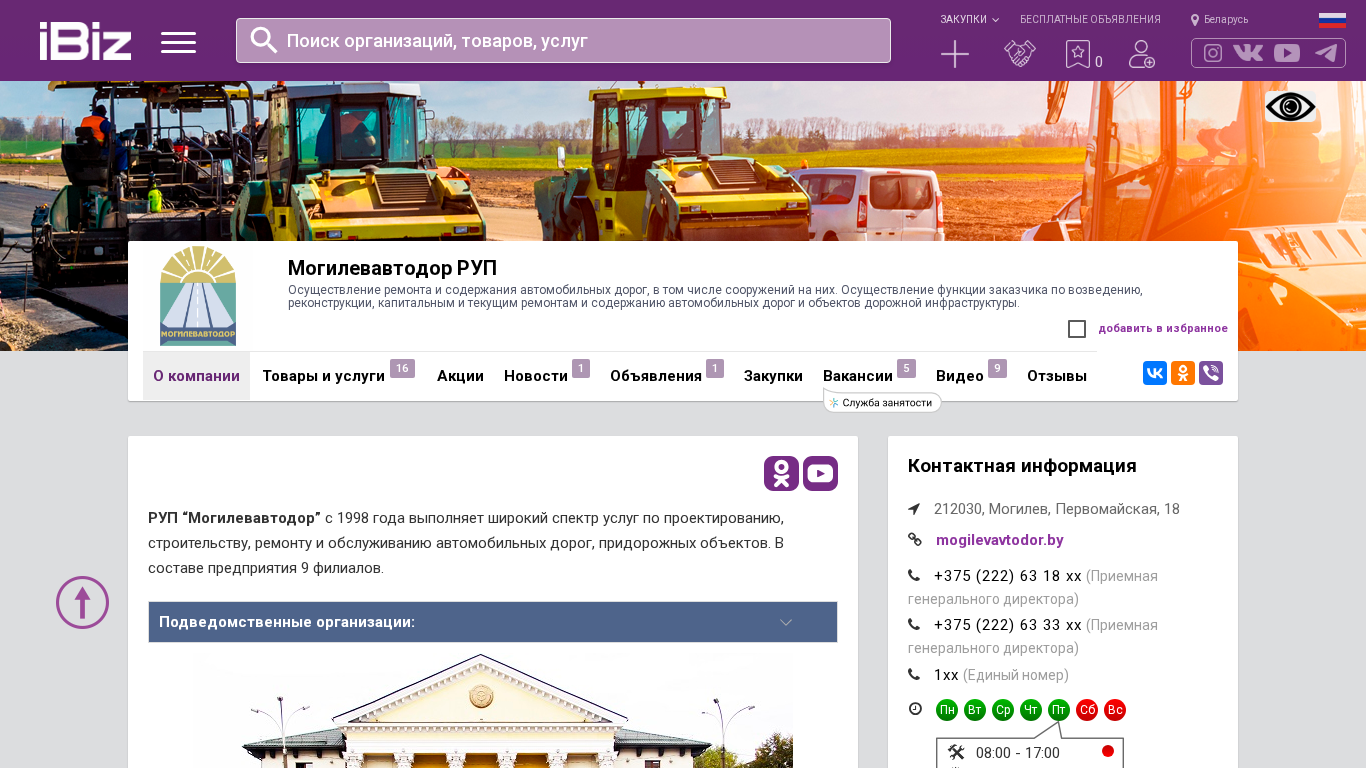The image size is (1366, 768).
Task: Select the Thursday 'Чт' day circle
Action: coord(1031,710)
